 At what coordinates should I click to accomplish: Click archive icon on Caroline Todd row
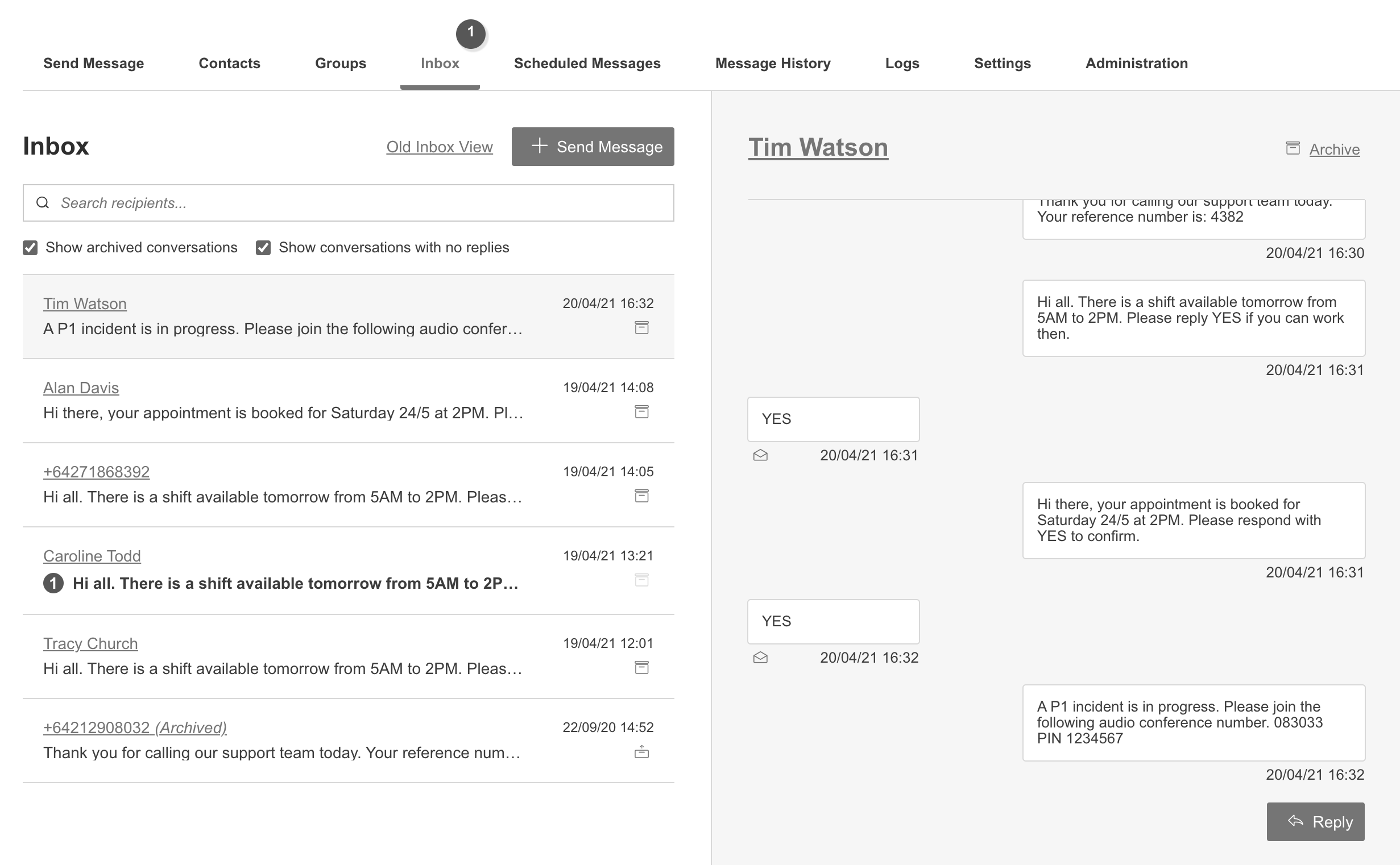[x=641, y=580]
